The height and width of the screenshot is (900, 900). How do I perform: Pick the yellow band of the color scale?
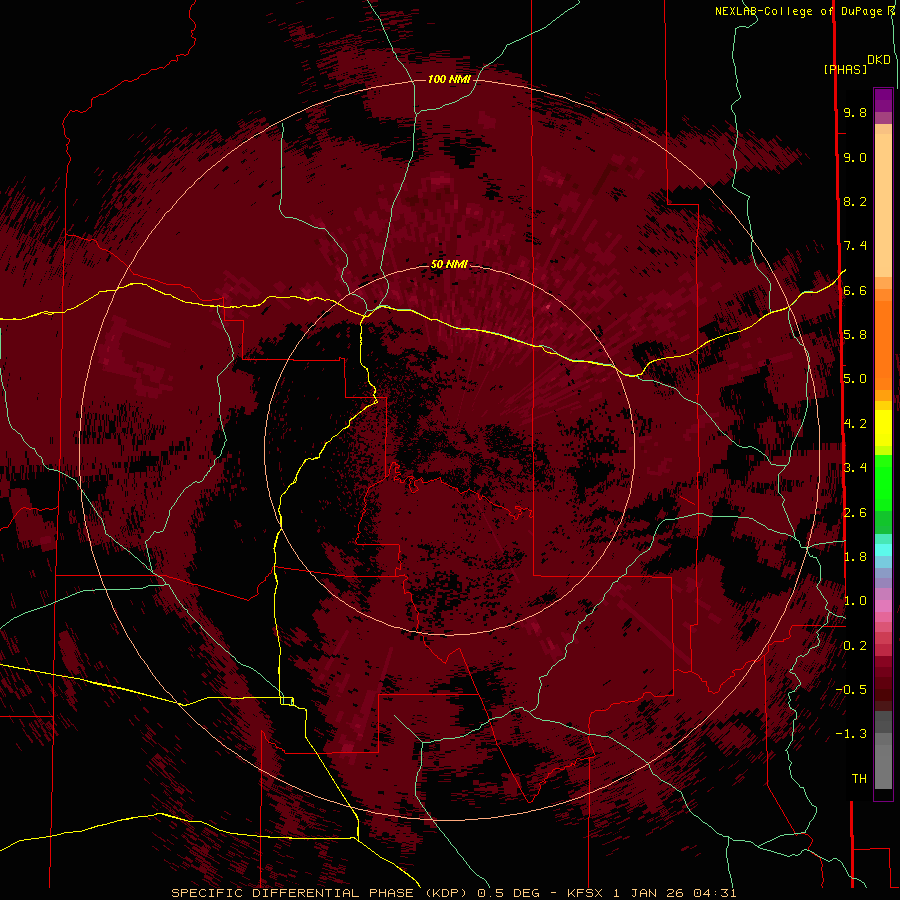coord(883,428)
